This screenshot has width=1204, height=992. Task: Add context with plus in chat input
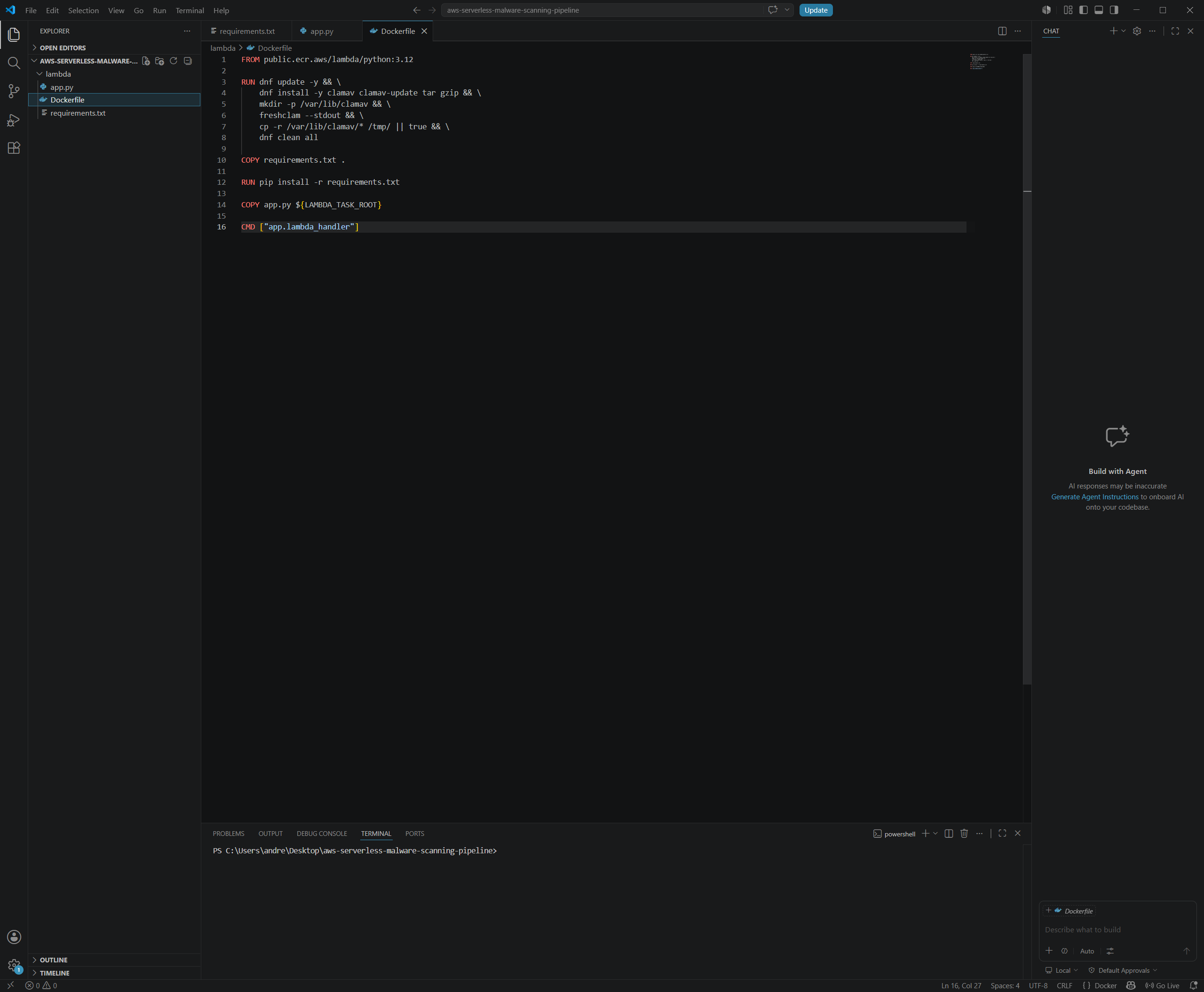[x=1049, y=952]
